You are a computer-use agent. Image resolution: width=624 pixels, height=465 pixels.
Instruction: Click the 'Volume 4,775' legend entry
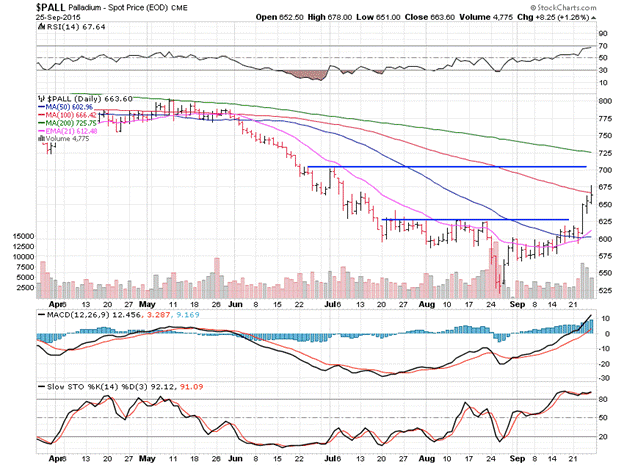pos(67,139)
